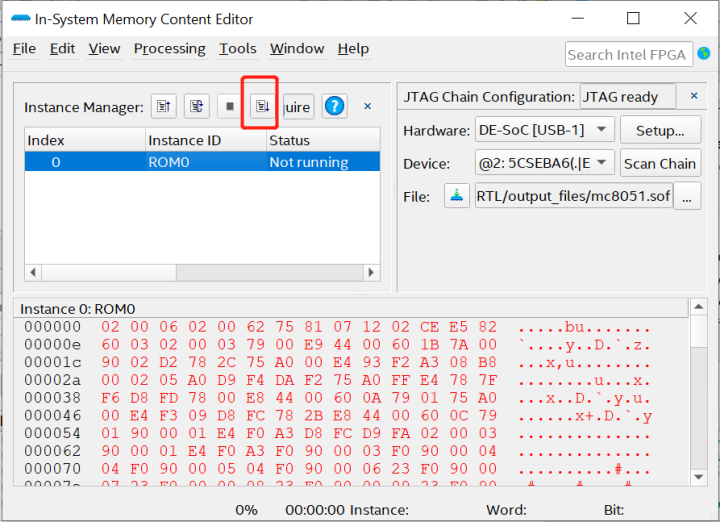The image size is (720, 522).
Task: Click the SOF programming file icon
Action: [x=456, y=196]
